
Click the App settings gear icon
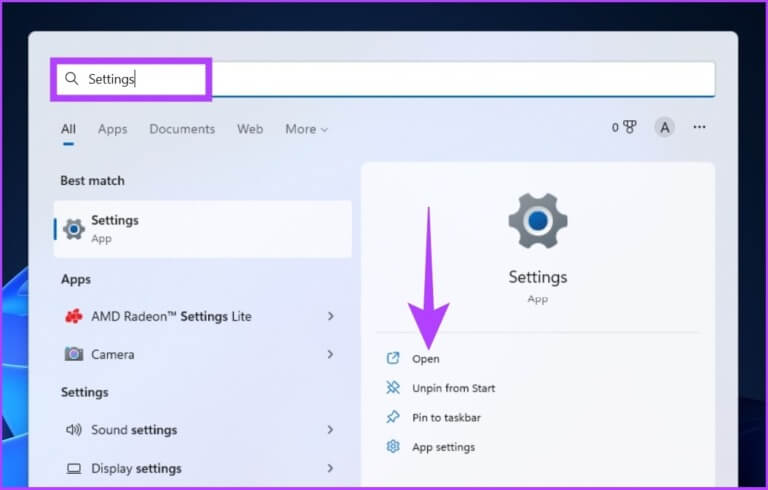point(393,446)
